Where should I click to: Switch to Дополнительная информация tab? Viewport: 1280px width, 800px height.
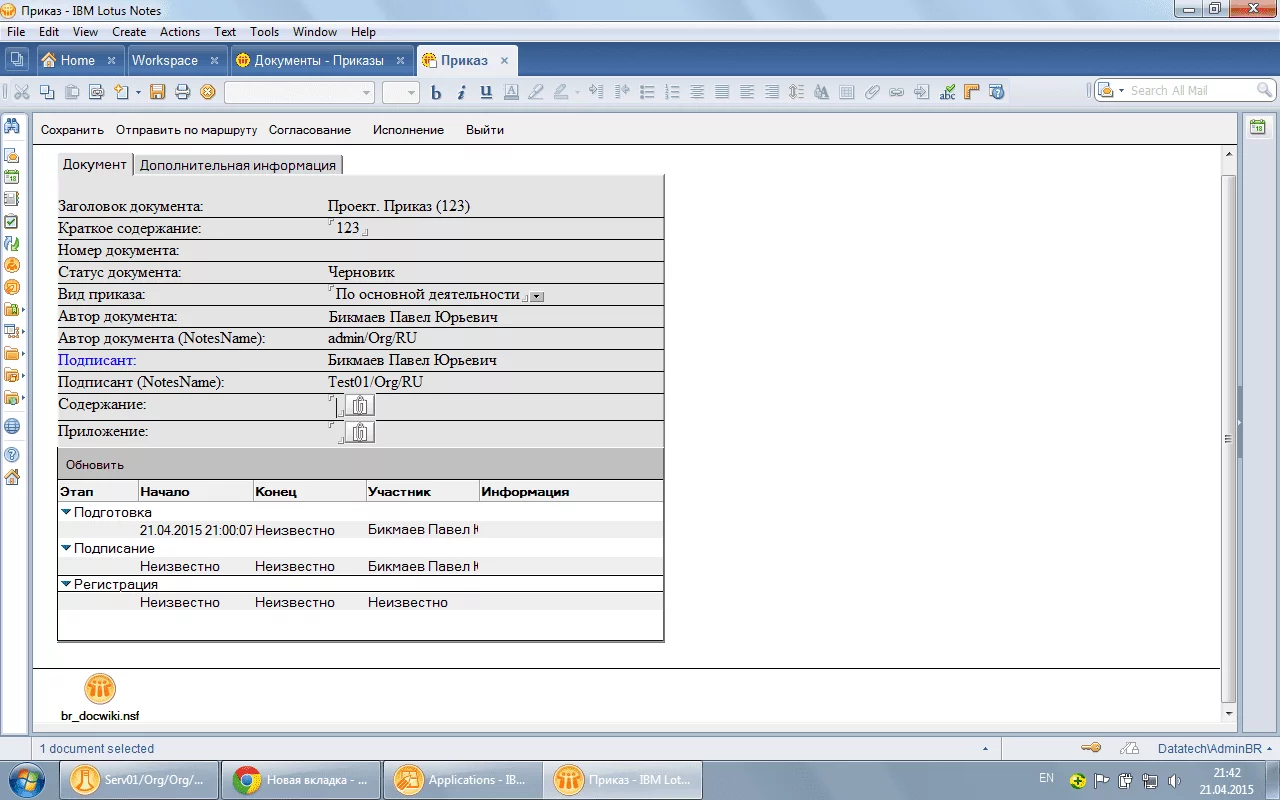click(238, 165)
